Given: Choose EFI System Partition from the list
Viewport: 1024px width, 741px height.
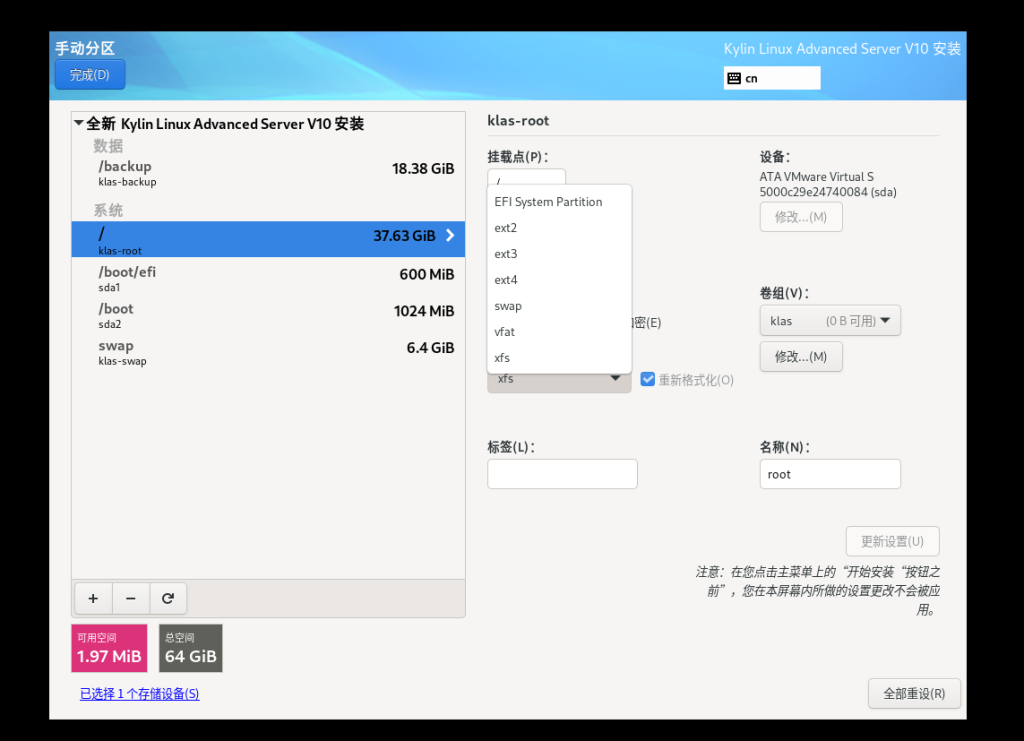Looking at the screenshot, I should click(559, 202).
